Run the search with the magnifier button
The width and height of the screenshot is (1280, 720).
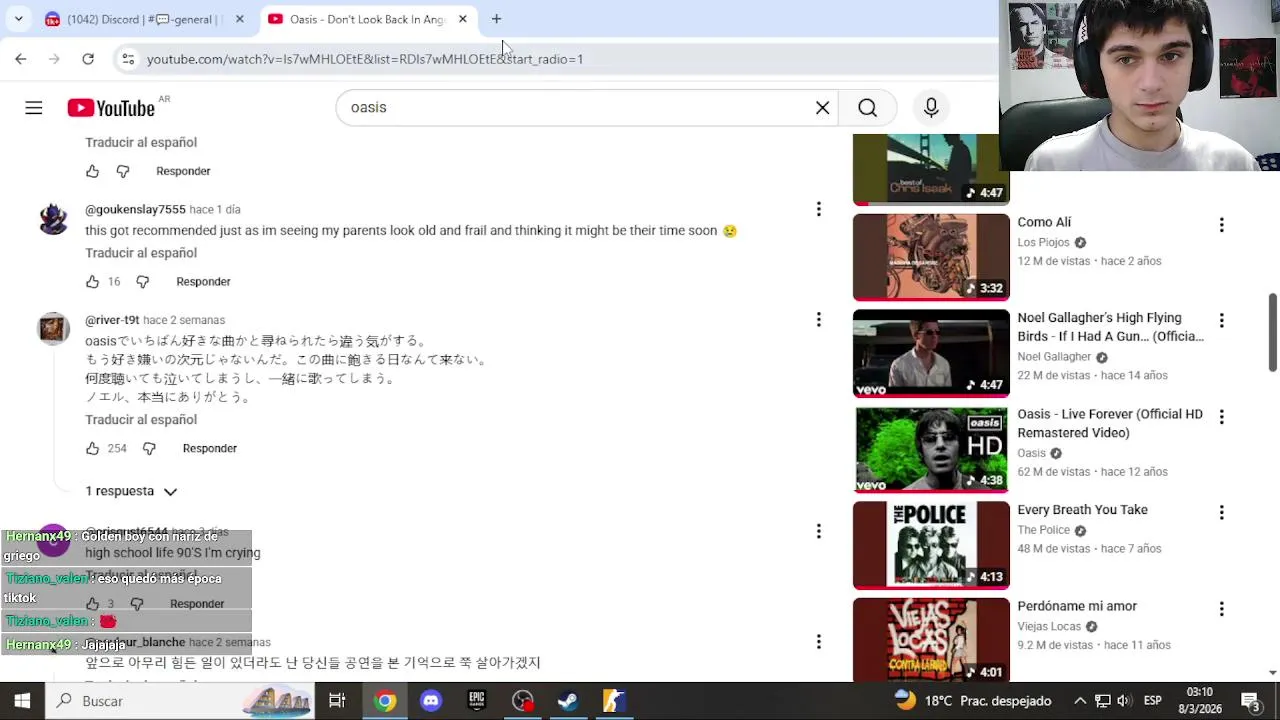point(867,108)
